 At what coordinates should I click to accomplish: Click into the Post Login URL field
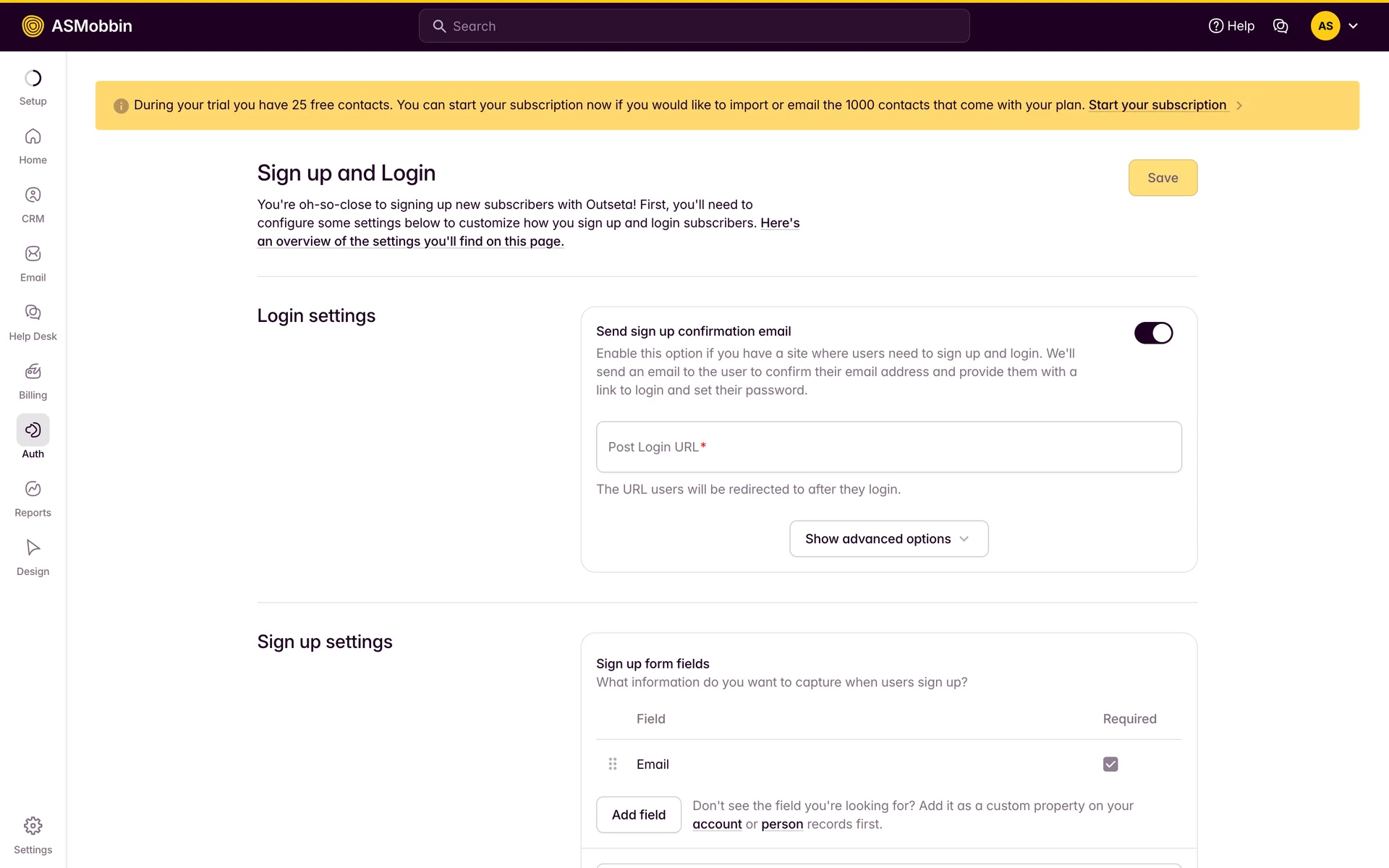pyautogui.click(x=888, y=447)
